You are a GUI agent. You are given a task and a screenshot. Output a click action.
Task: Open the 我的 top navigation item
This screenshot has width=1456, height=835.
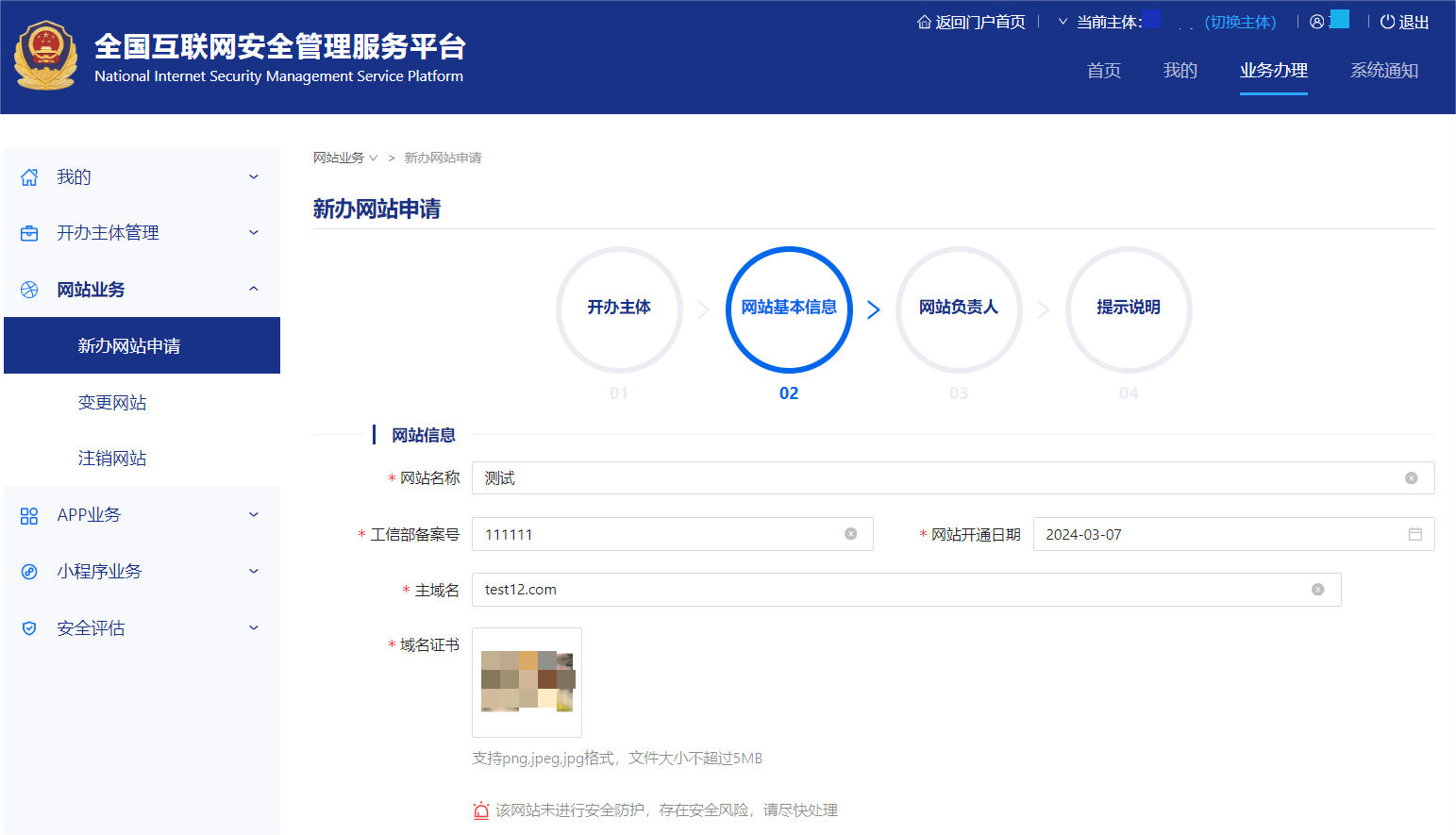tap(1180, 71)
